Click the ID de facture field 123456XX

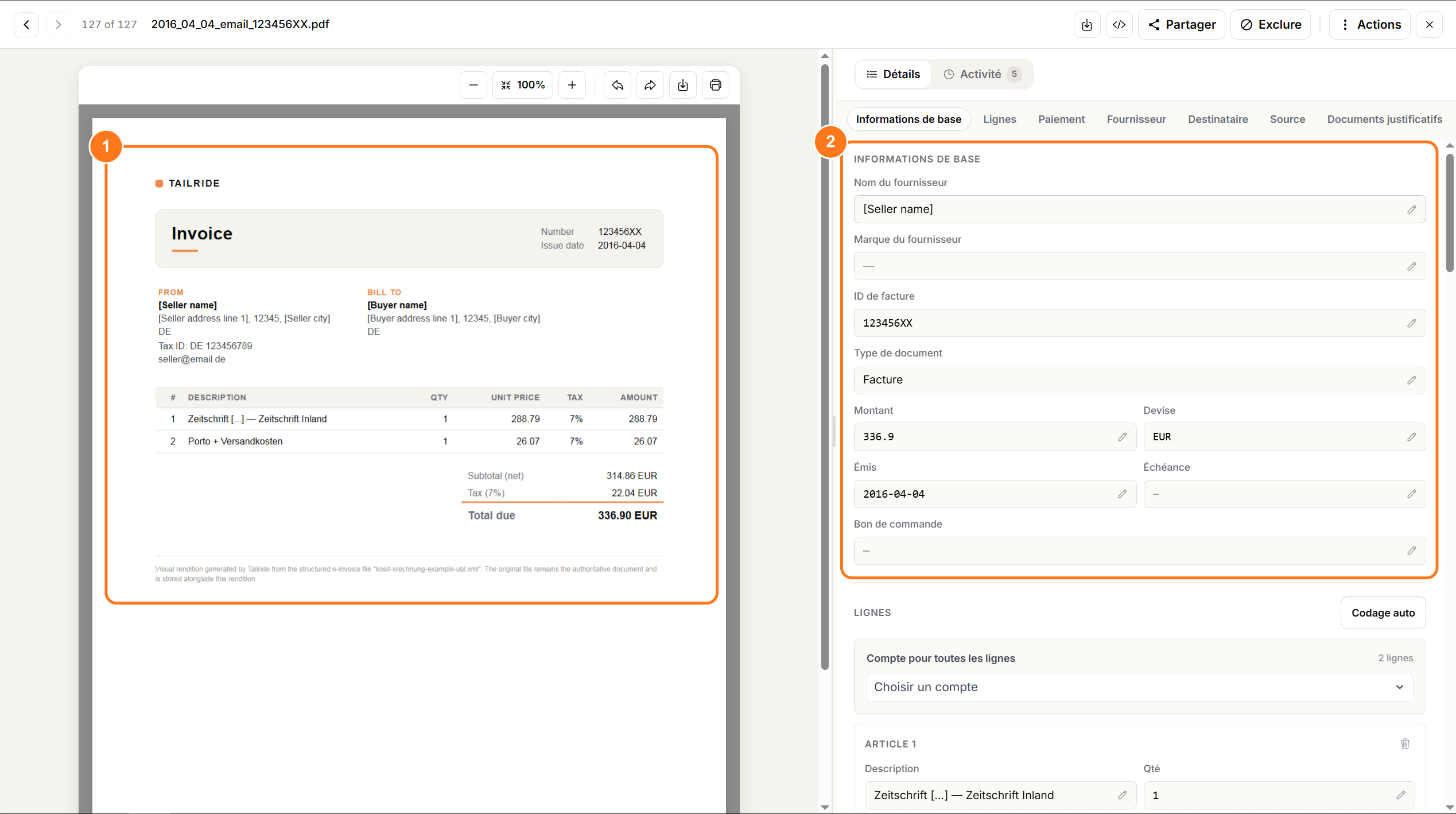[1139, 323]
